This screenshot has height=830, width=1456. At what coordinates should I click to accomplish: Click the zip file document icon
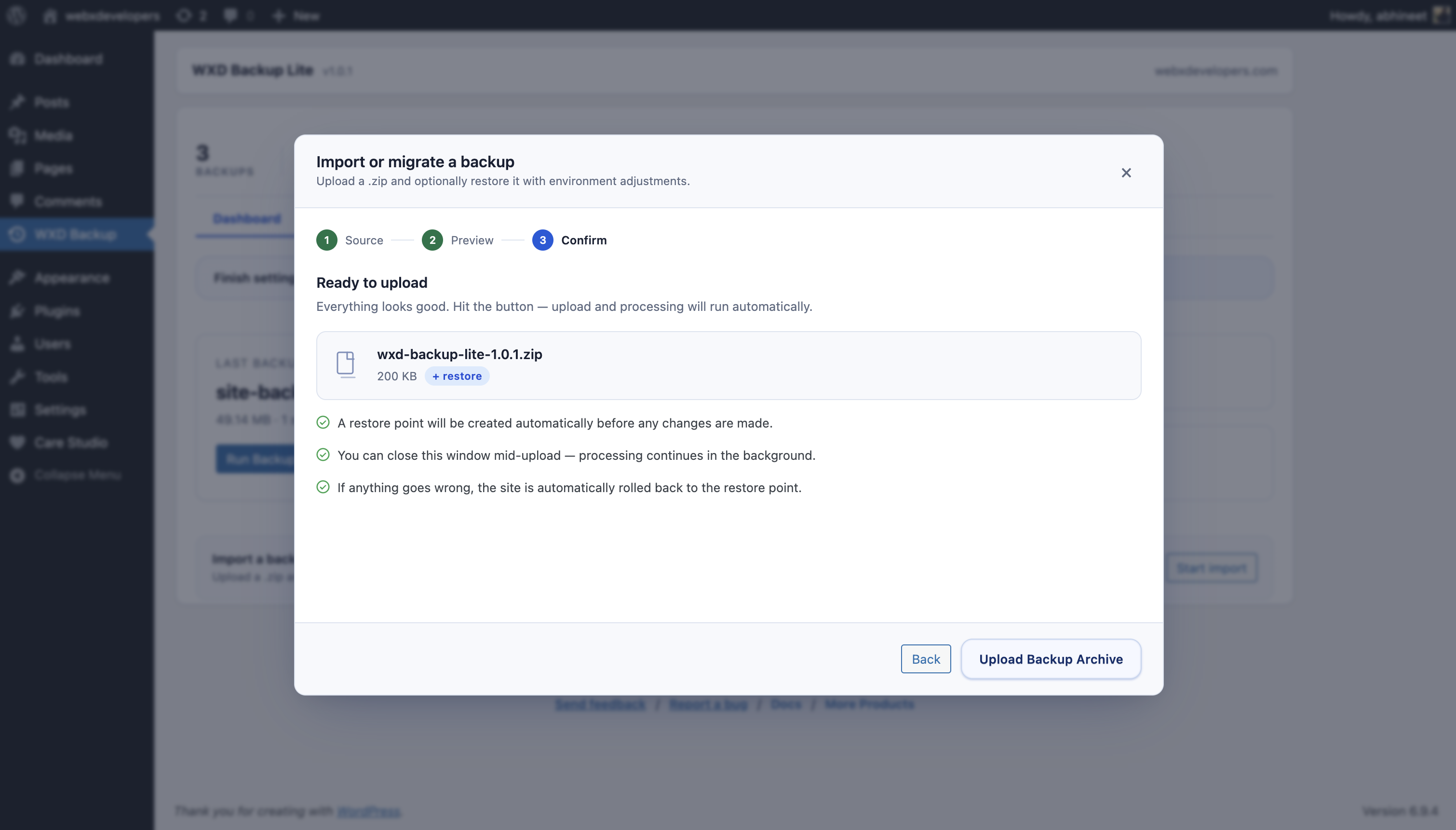(x=346, y=365)
